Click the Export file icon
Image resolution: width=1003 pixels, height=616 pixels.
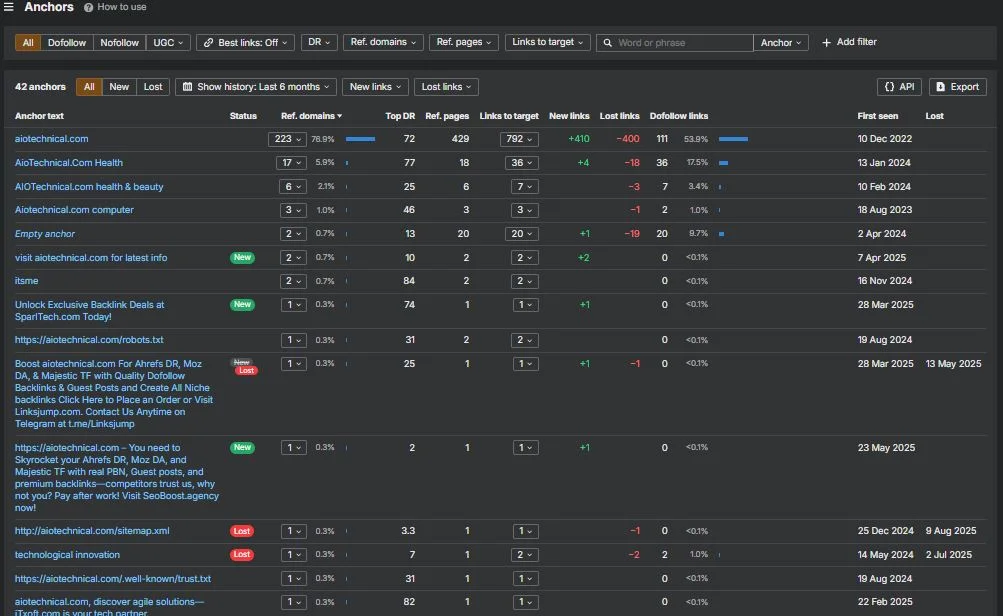(x=940, y=87)
